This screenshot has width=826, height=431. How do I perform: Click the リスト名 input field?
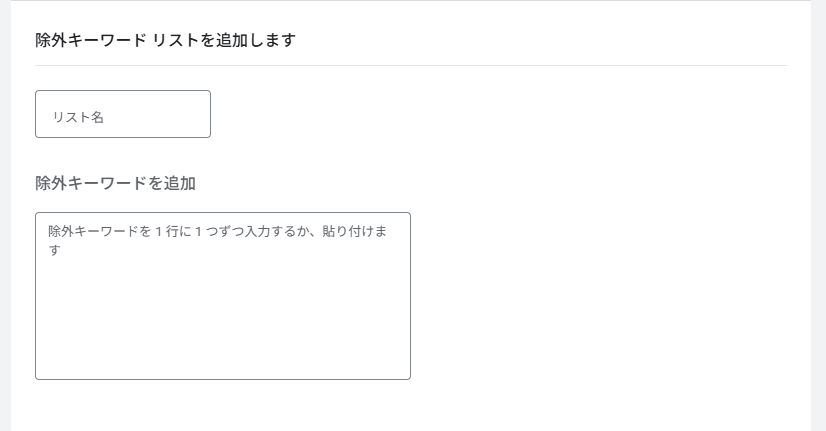click(122, 114)
